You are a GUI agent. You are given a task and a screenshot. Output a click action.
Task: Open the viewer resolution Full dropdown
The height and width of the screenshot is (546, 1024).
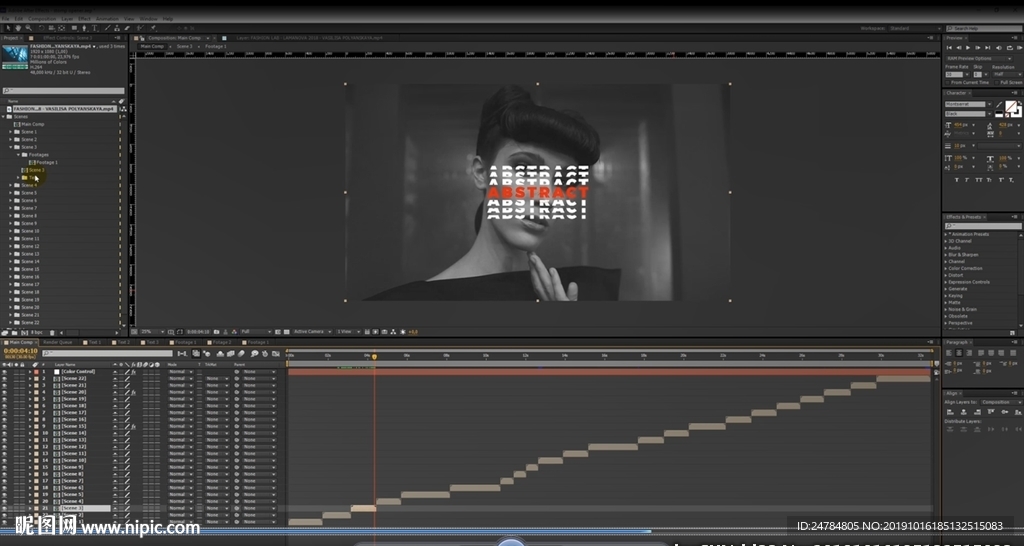pyautogui.click(x=256, y=332)
